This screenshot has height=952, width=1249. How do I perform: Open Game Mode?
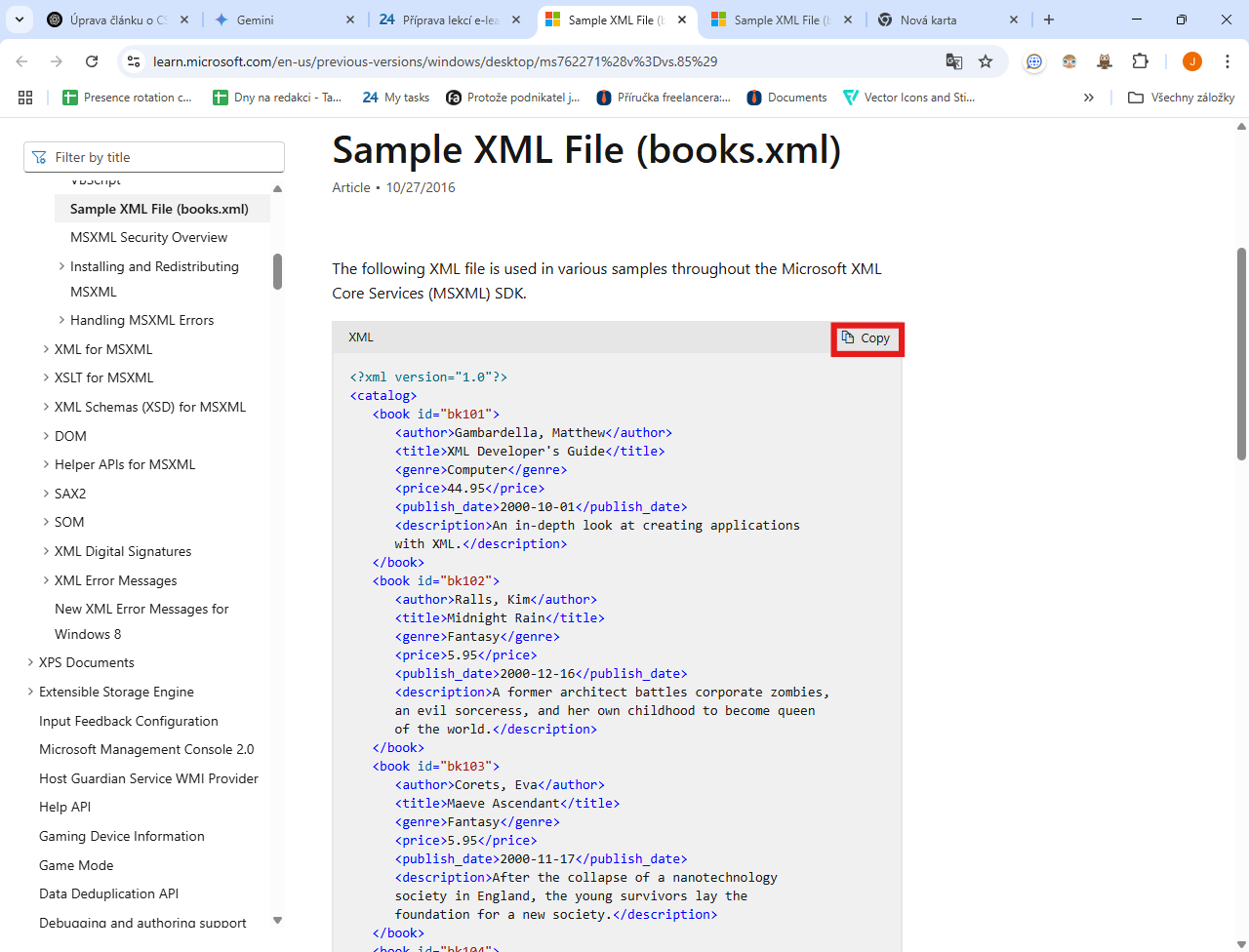point(76,865)
